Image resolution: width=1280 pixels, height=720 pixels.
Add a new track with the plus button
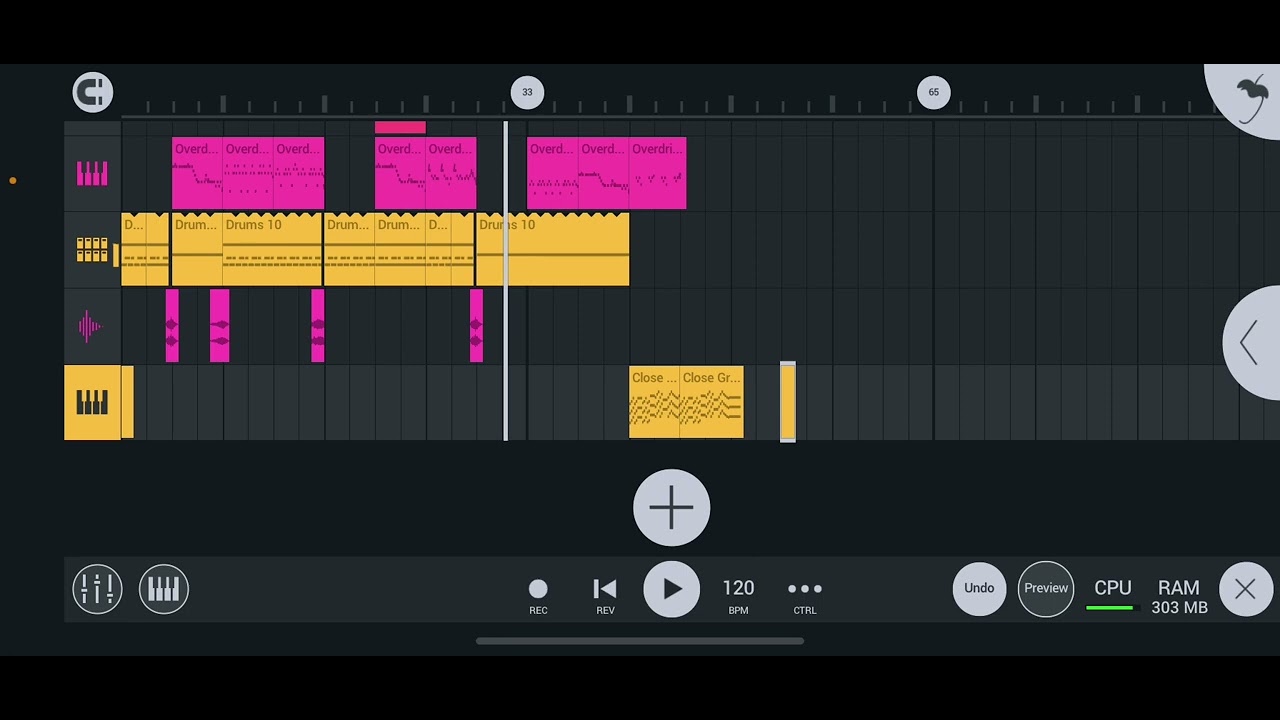[672, 508]
